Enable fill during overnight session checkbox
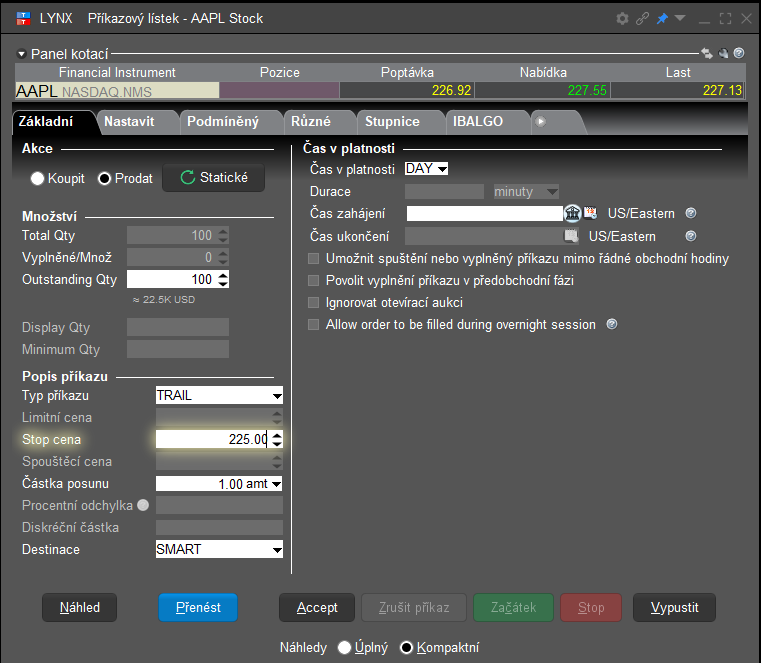This screenshot has height=663, width=761. [314, 324]
